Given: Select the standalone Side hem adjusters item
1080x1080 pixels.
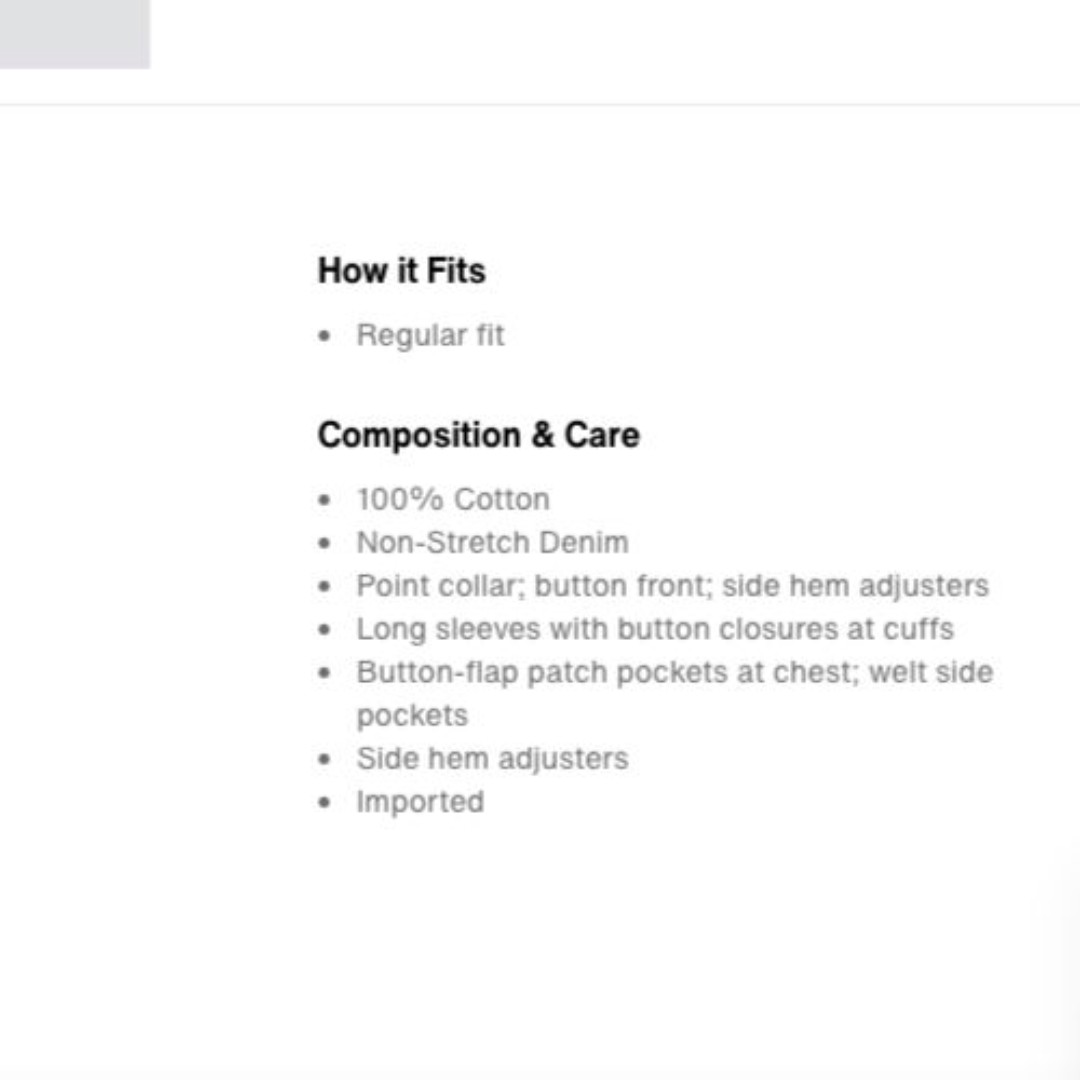Looking at the screenshot, I should point(492,759).
